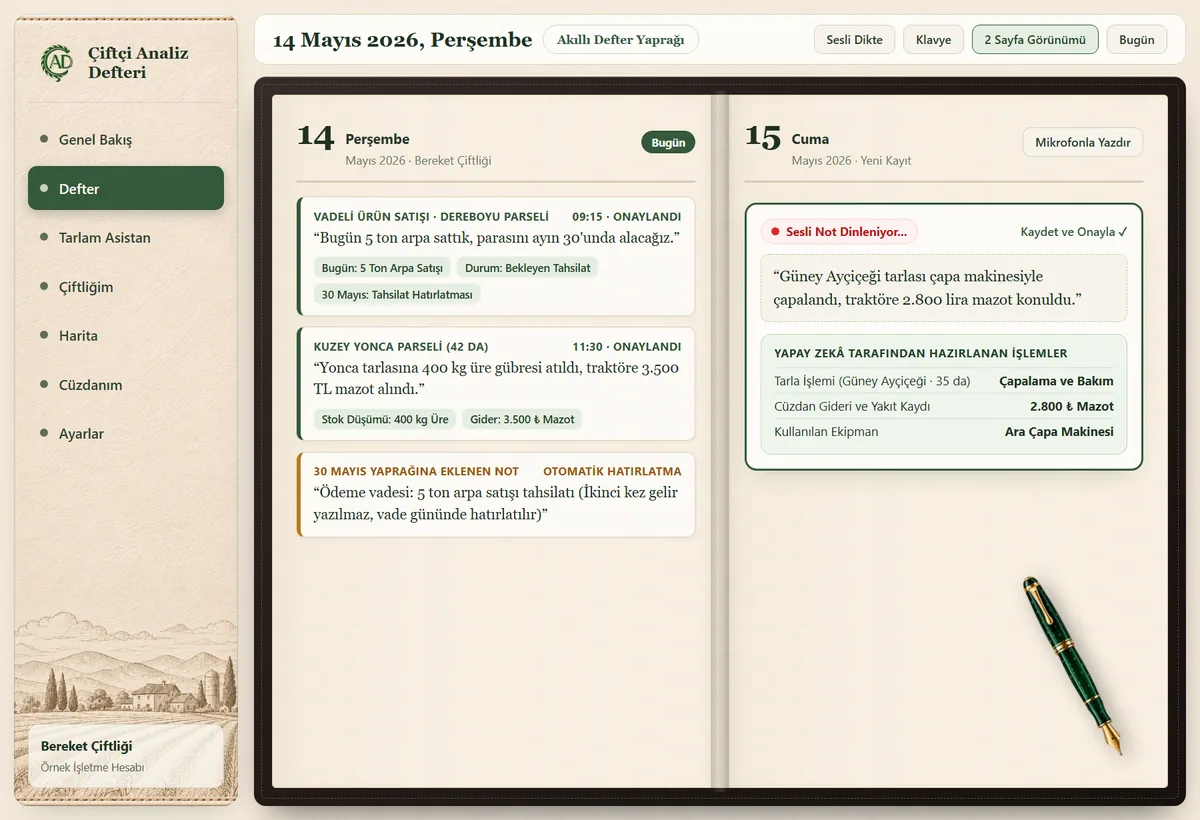Open Genel Bakış in the sidebar
1200x820 pixels.
pos(126,140)
